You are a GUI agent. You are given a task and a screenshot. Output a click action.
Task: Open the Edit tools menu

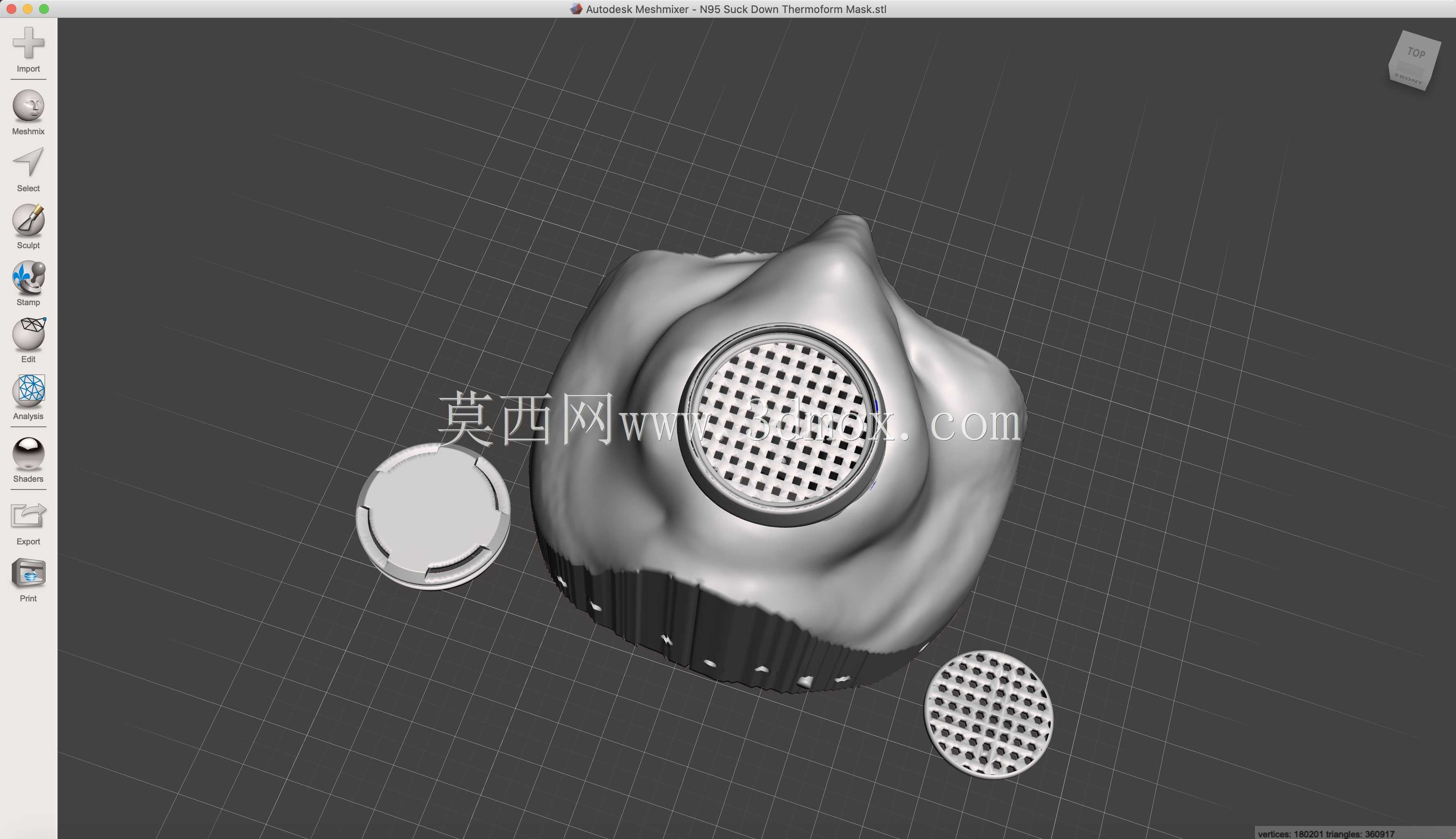[x=28, y=341]
